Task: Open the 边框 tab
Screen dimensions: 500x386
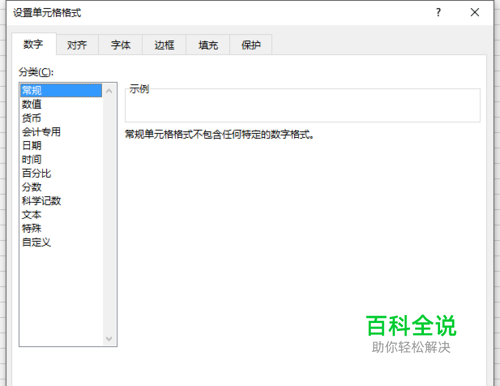Action: [164, 45]
